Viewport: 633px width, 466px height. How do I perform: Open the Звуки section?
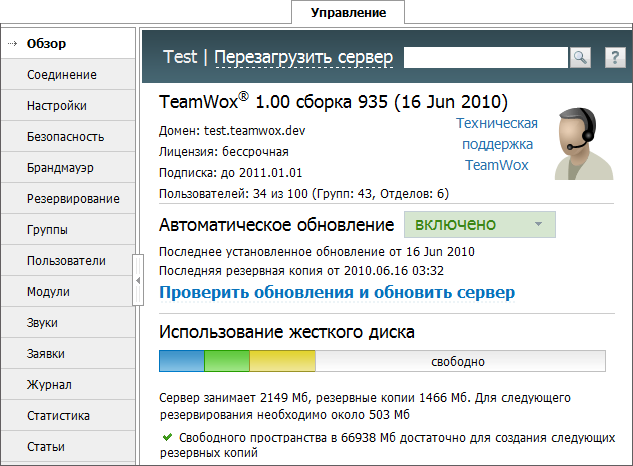click(x=68, y=323)
